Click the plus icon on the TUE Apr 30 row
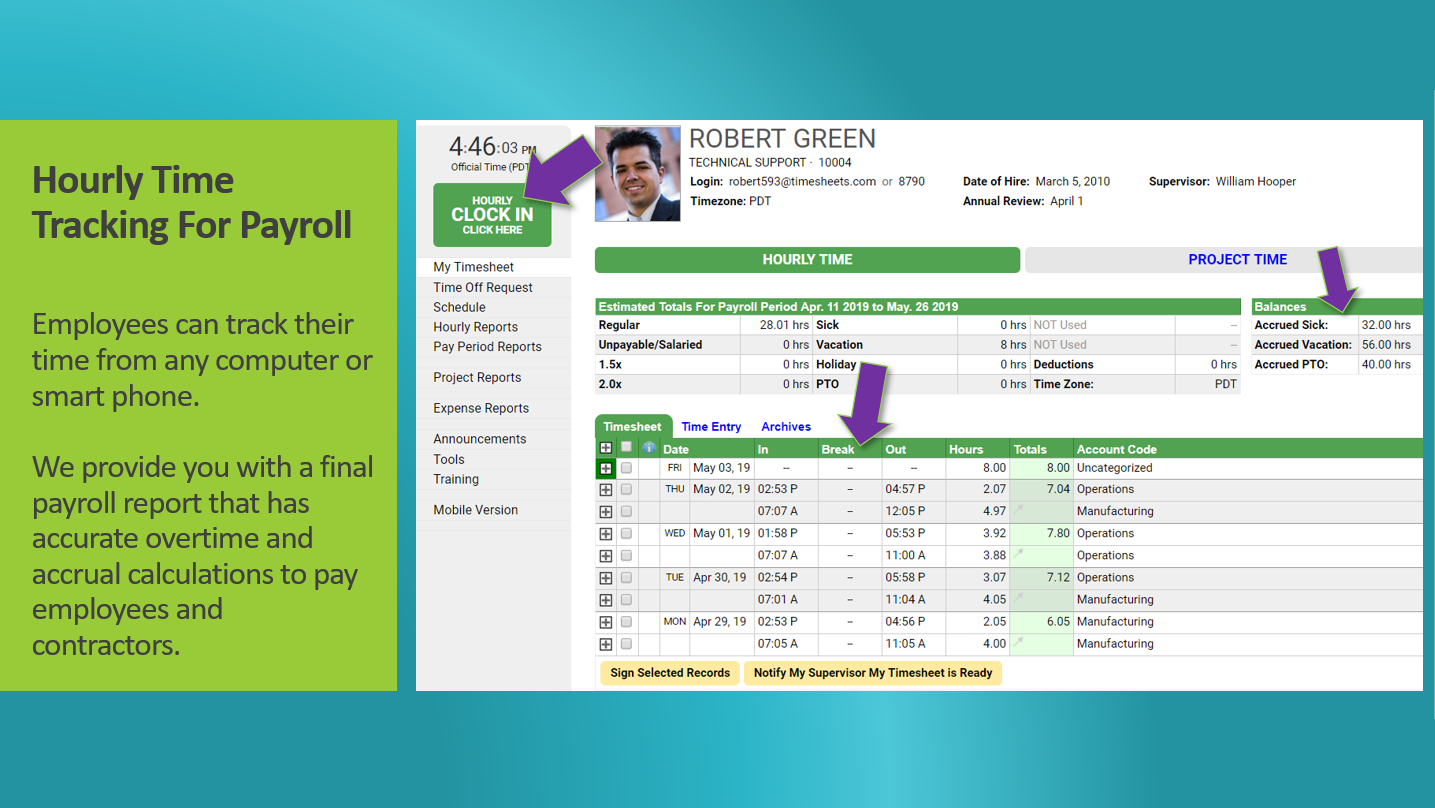This screenshot has width=1435, height=808. [x=606, y=577]
